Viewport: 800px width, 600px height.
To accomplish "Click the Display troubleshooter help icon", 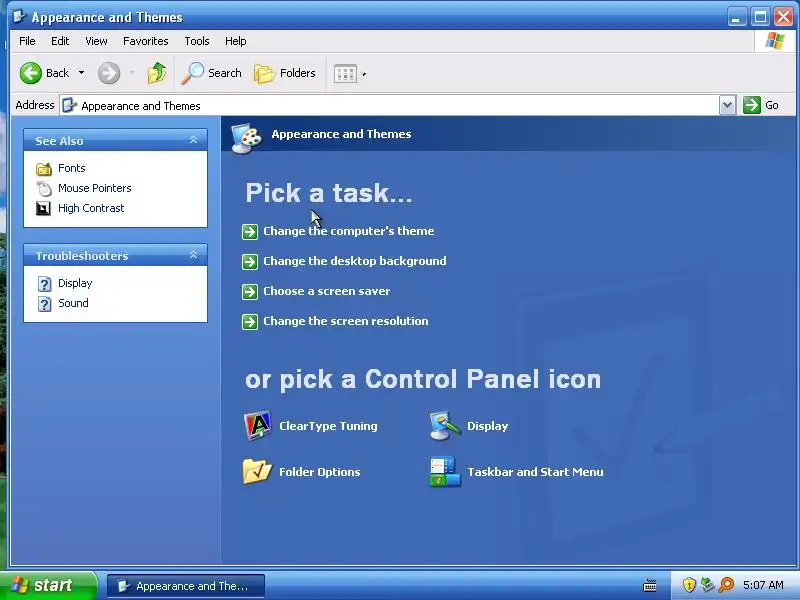I will click(x=44, y=284).
